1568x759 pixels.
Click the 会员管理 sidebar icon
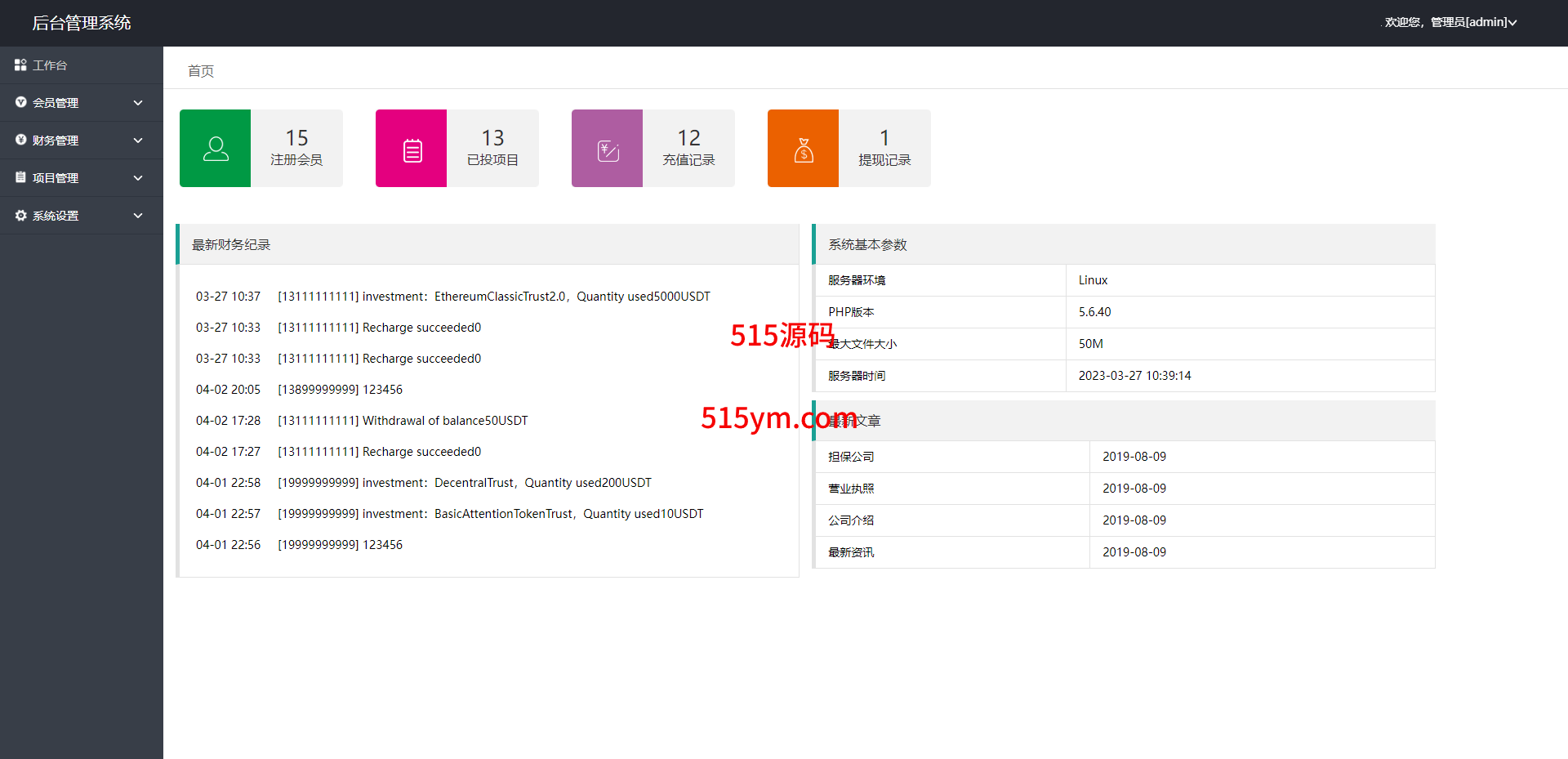tap(20, 102)
